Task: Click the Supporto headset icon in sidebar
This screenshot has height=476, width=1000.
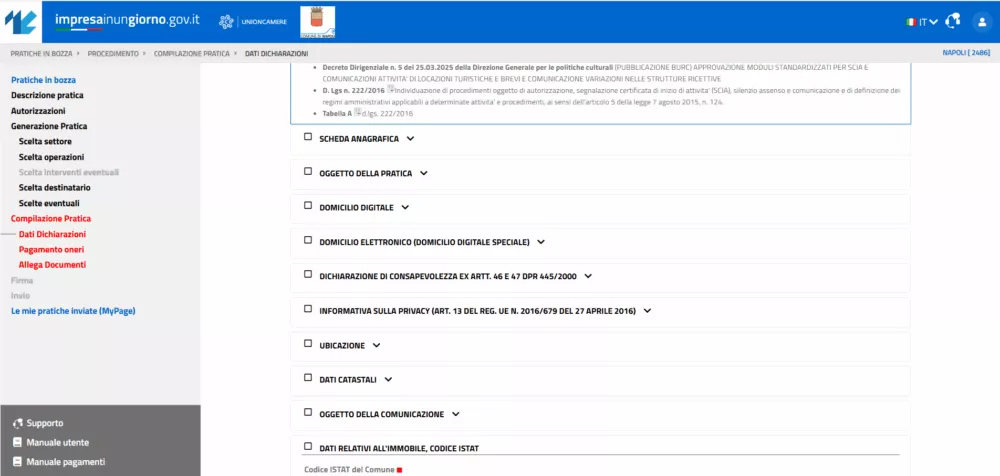Action: pyautogui.click(x=18, y=423)
